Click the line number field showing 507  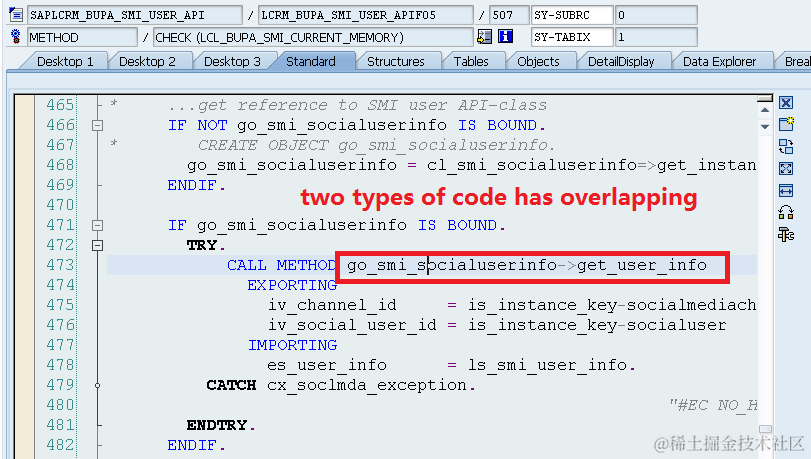509,15
